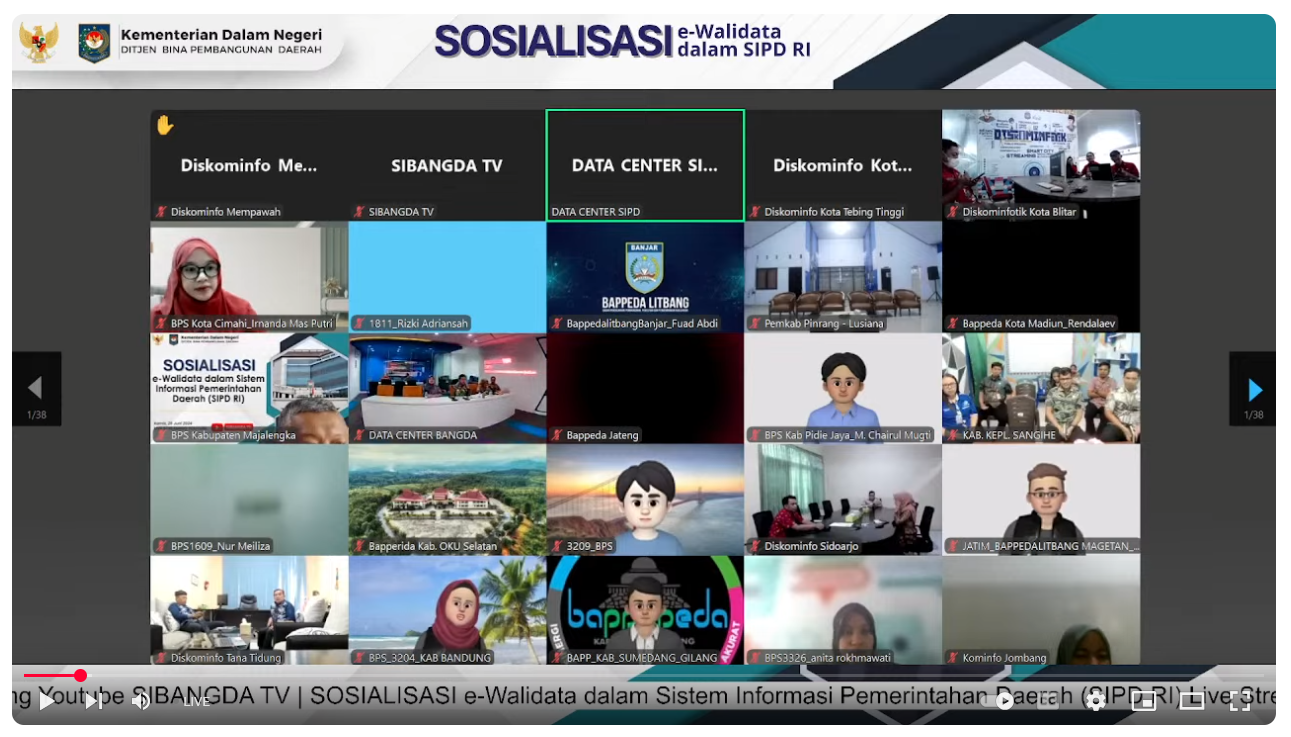
Task: Select the BPS Kabupaten Majalengka presentation tile
Action: coord(249,388)
